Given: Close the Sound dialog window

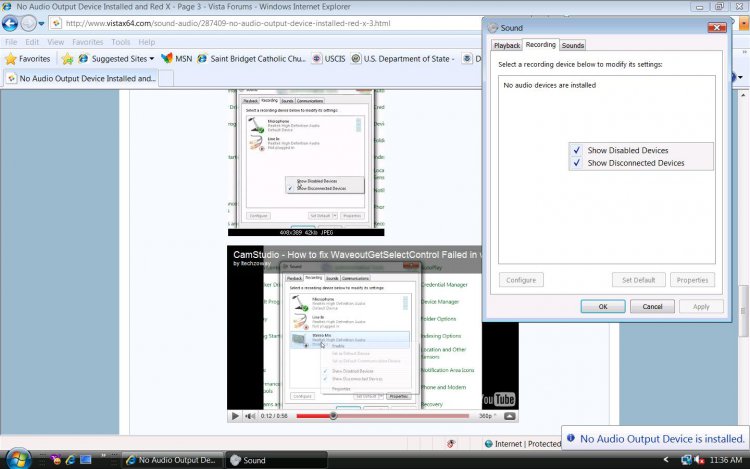Looking at the screenshot, I should click(x=717, y=28).
